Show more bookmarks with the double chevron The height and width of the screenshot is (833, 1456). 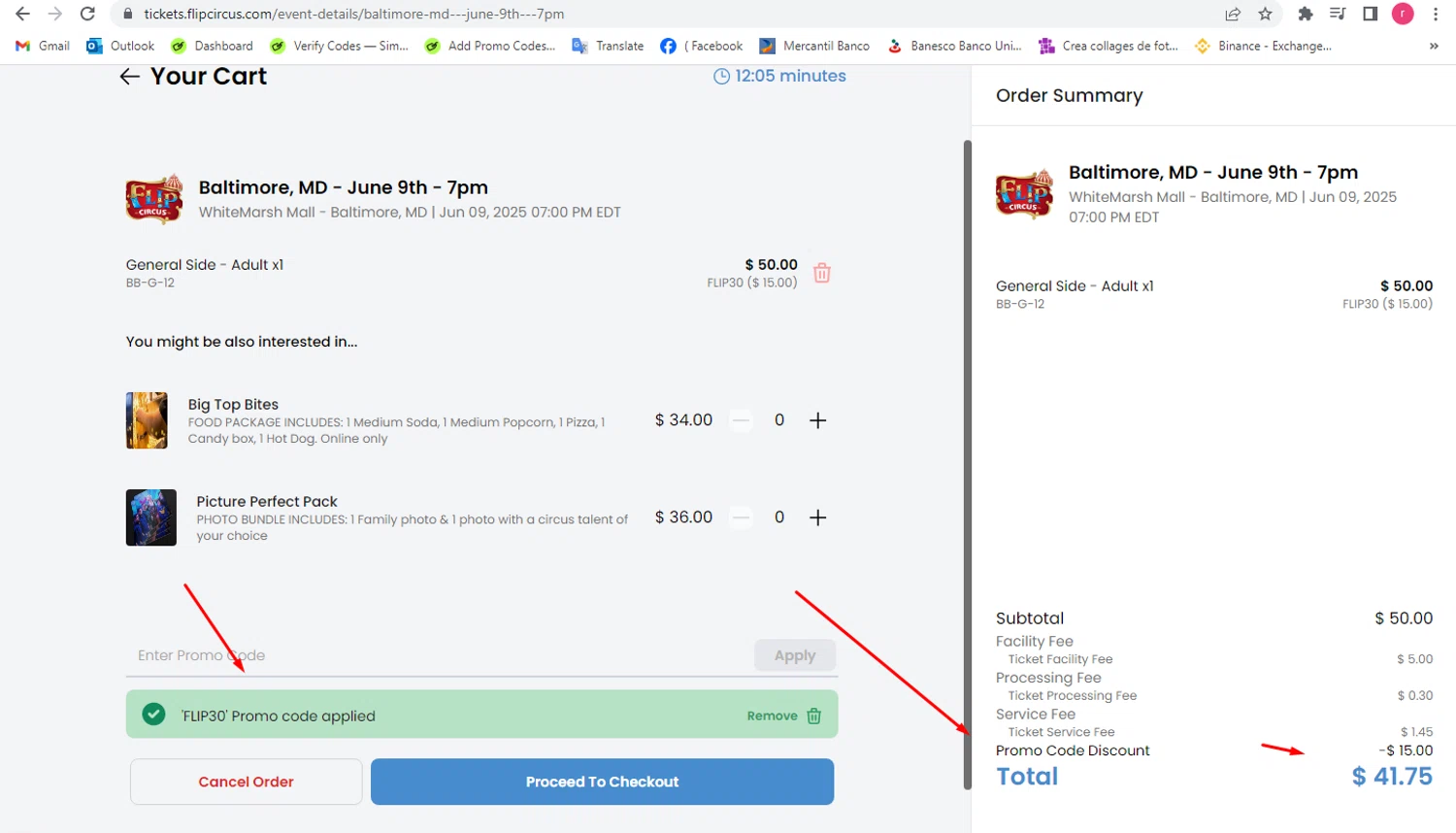(x=1434, y=46)
